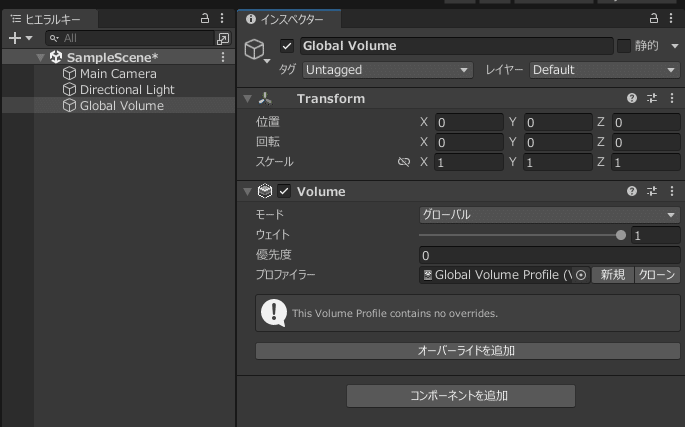Disable the Volume component checkbox
This screenshot has width=685, height=427.
coord(284,191)
